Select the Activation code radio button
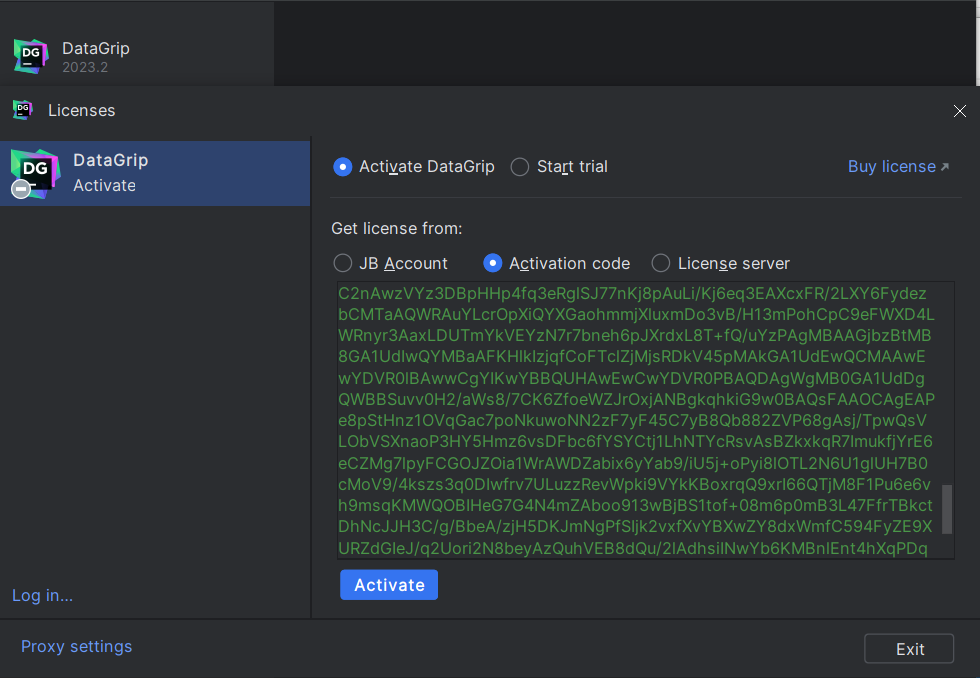980x678 pixels. click(493, 263)
